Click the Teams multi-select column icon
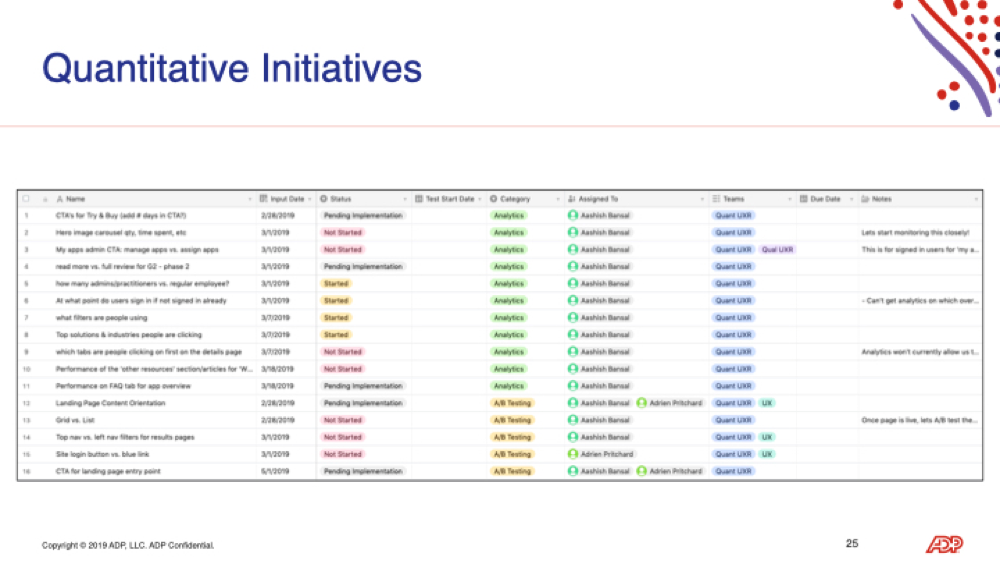Image resolution: width=1000 pixels, height=564 pixels. pos(716,199)
